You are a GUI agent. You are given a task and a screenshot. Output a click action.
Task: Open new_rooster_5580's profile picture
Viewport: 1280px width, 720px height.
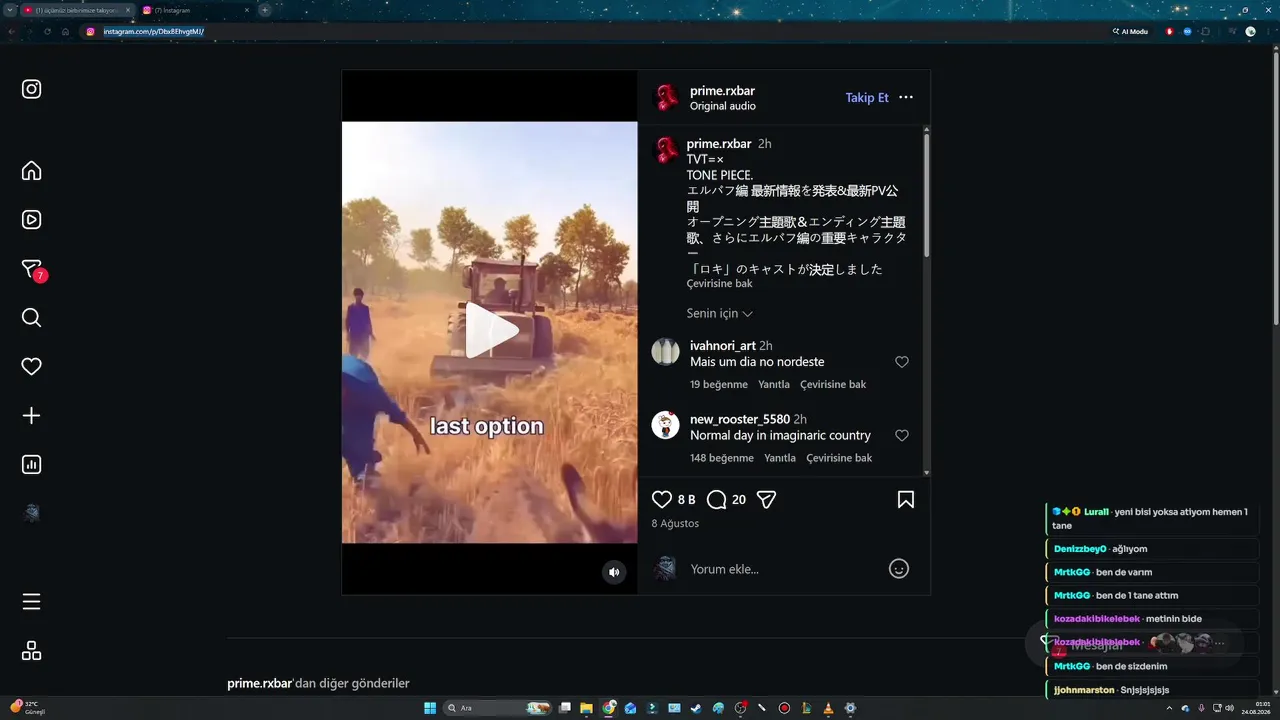pyautogui.click(x=665, y=425)
